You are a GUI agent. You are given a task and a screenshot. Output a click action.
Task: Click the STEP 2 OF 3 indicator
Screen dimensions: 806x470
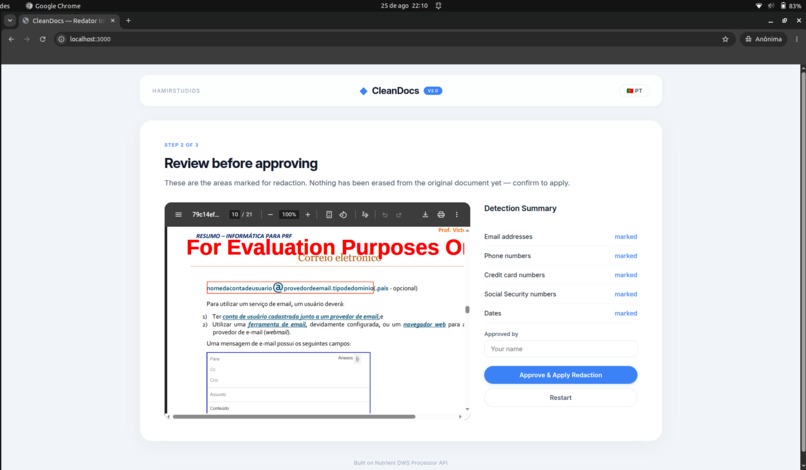point(181,145)
